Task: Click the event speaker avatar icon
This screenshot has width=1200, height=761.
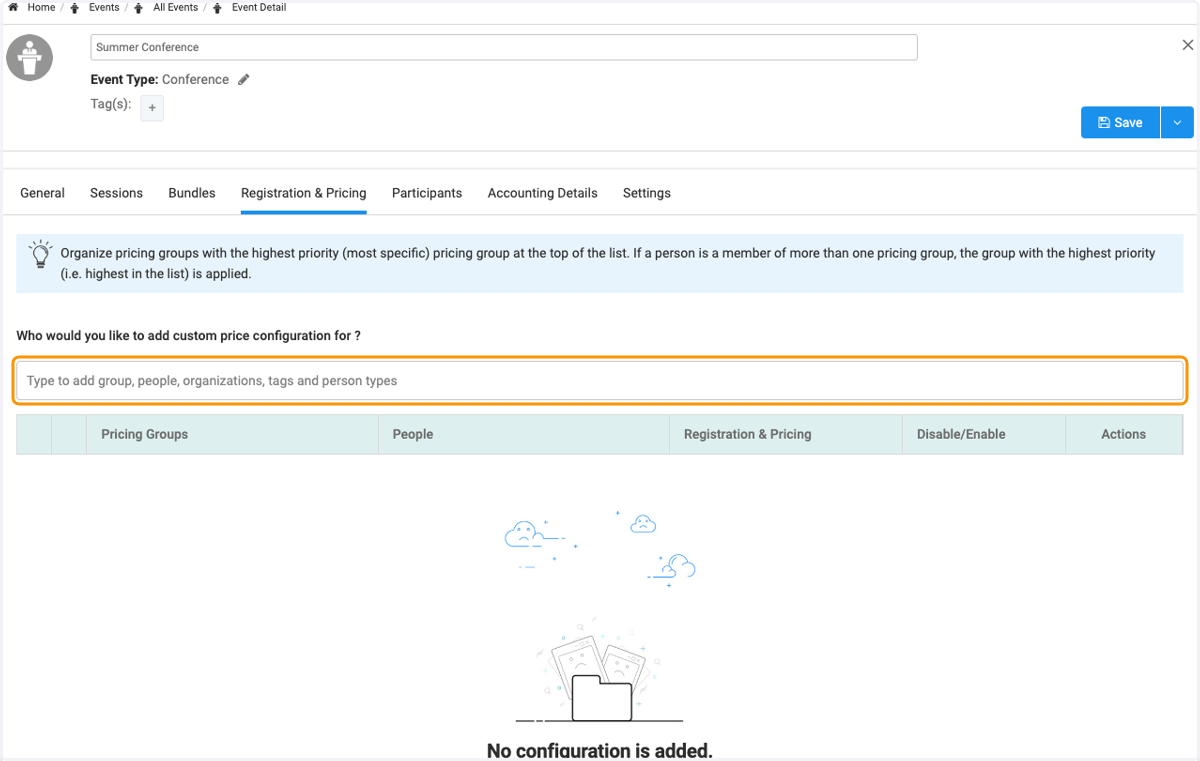Action: [x=29, y=58]
